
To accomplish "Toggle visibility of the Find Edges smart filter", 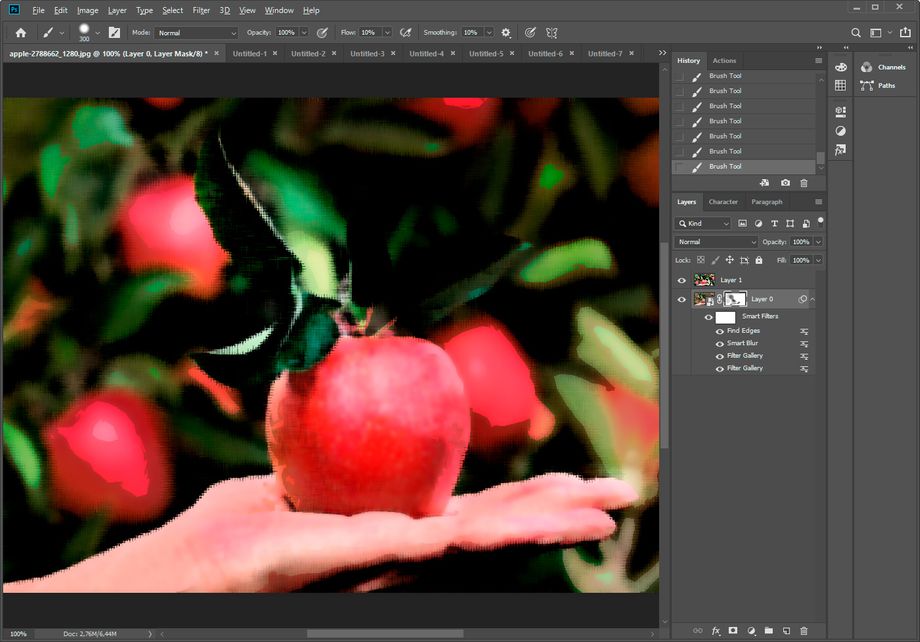I will [x=720, y=330].
